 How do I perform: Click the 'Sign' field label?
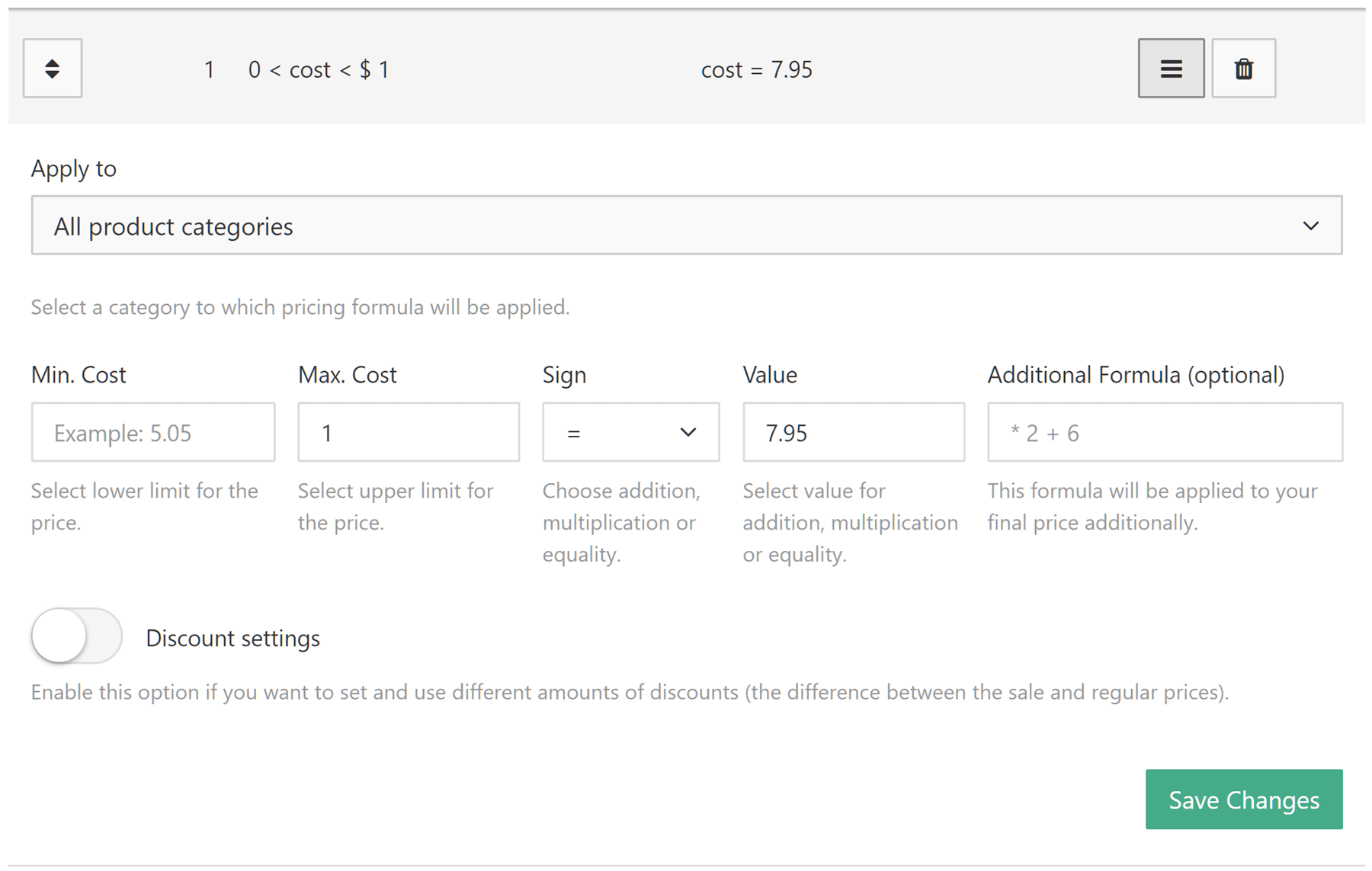point(564,375)
